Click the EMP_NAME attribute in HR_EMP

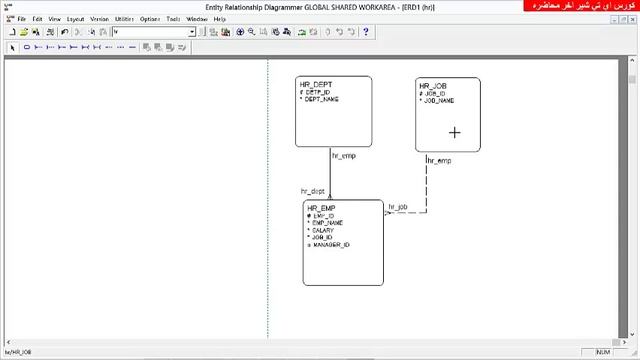(327, 223)
